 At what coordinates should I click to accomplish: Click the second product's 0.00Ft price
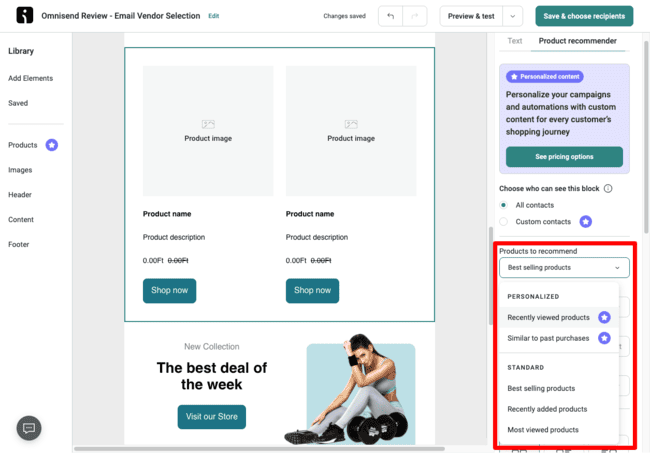point(296,260)
